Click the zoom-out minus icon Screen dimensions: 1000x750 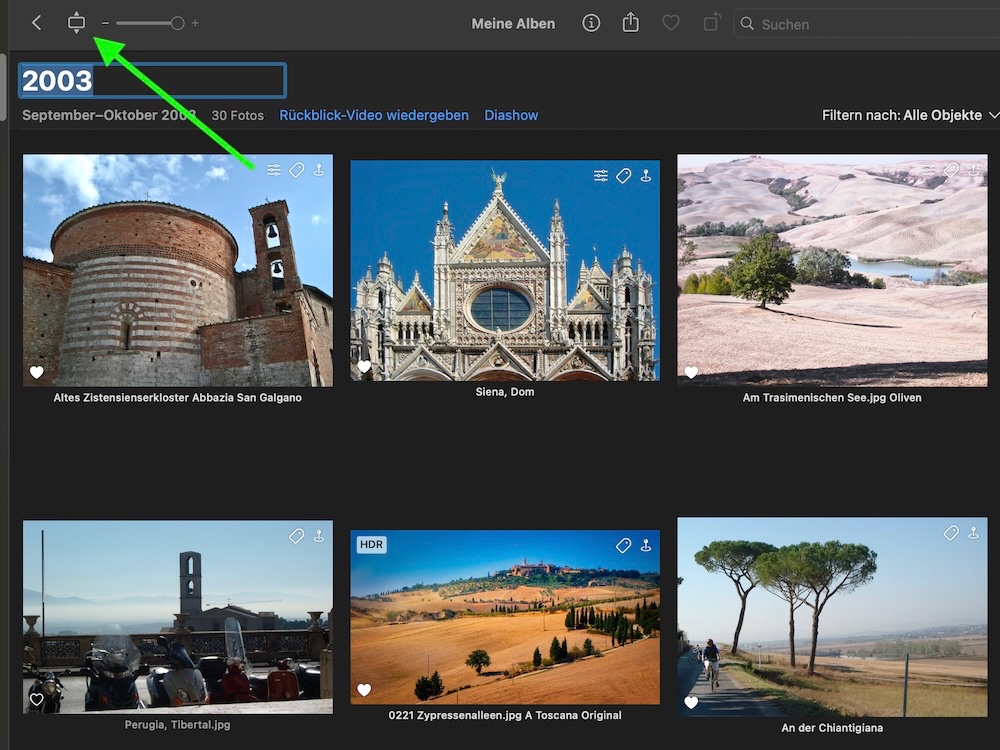pyautogui.click(x=105, y=23)
